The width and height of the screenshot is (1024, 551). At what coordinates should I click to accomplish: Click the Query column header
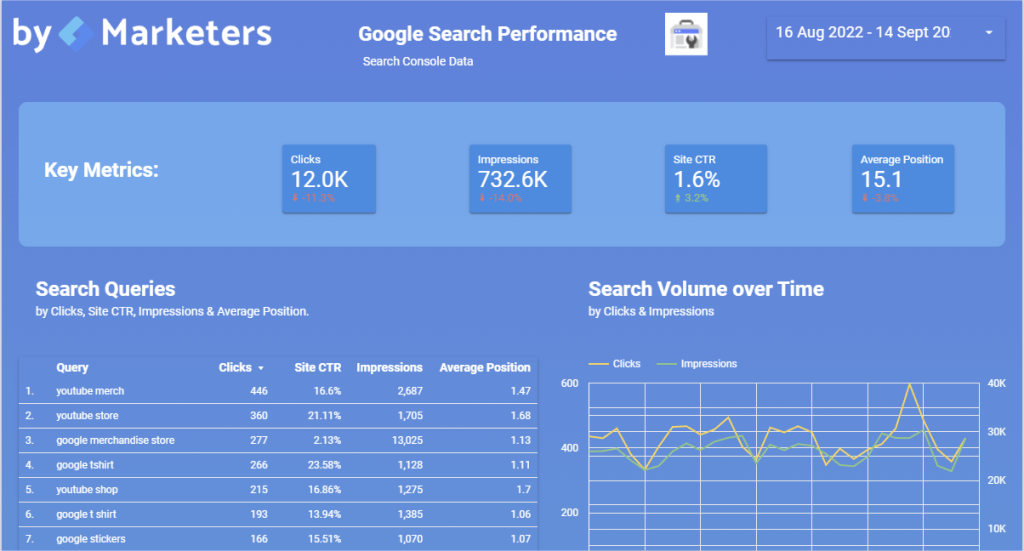coord(72,368)
